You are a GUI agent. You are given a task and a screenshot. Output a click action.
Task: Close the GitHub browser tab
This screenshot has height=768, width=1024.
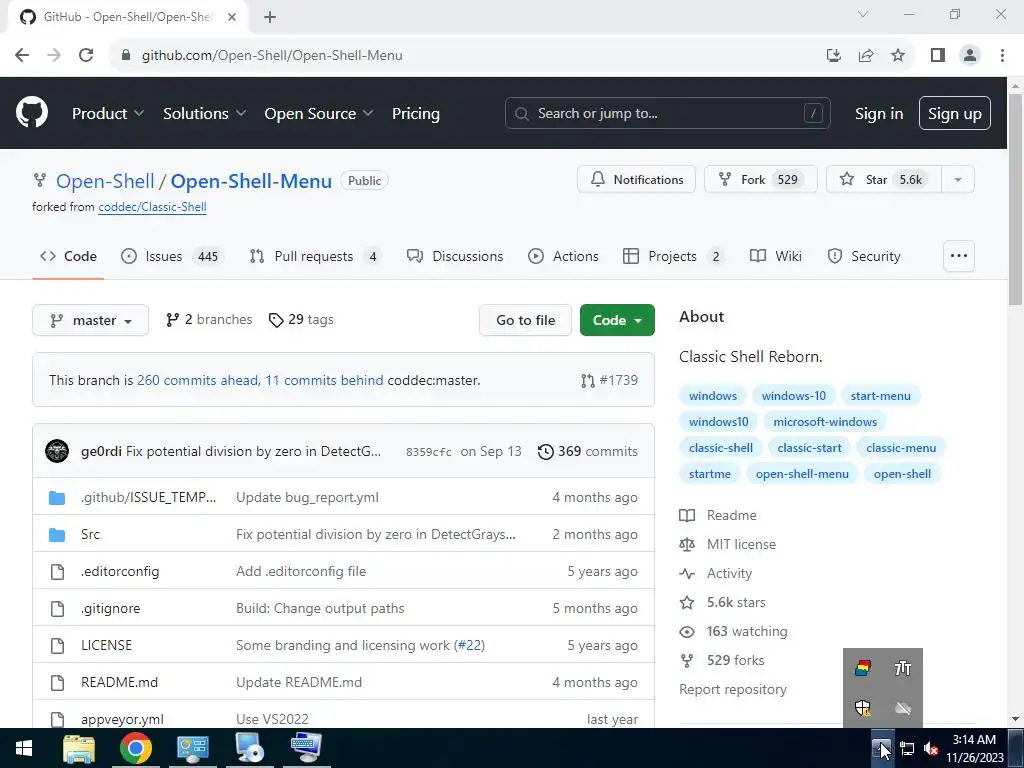click(x=232, y=17)
